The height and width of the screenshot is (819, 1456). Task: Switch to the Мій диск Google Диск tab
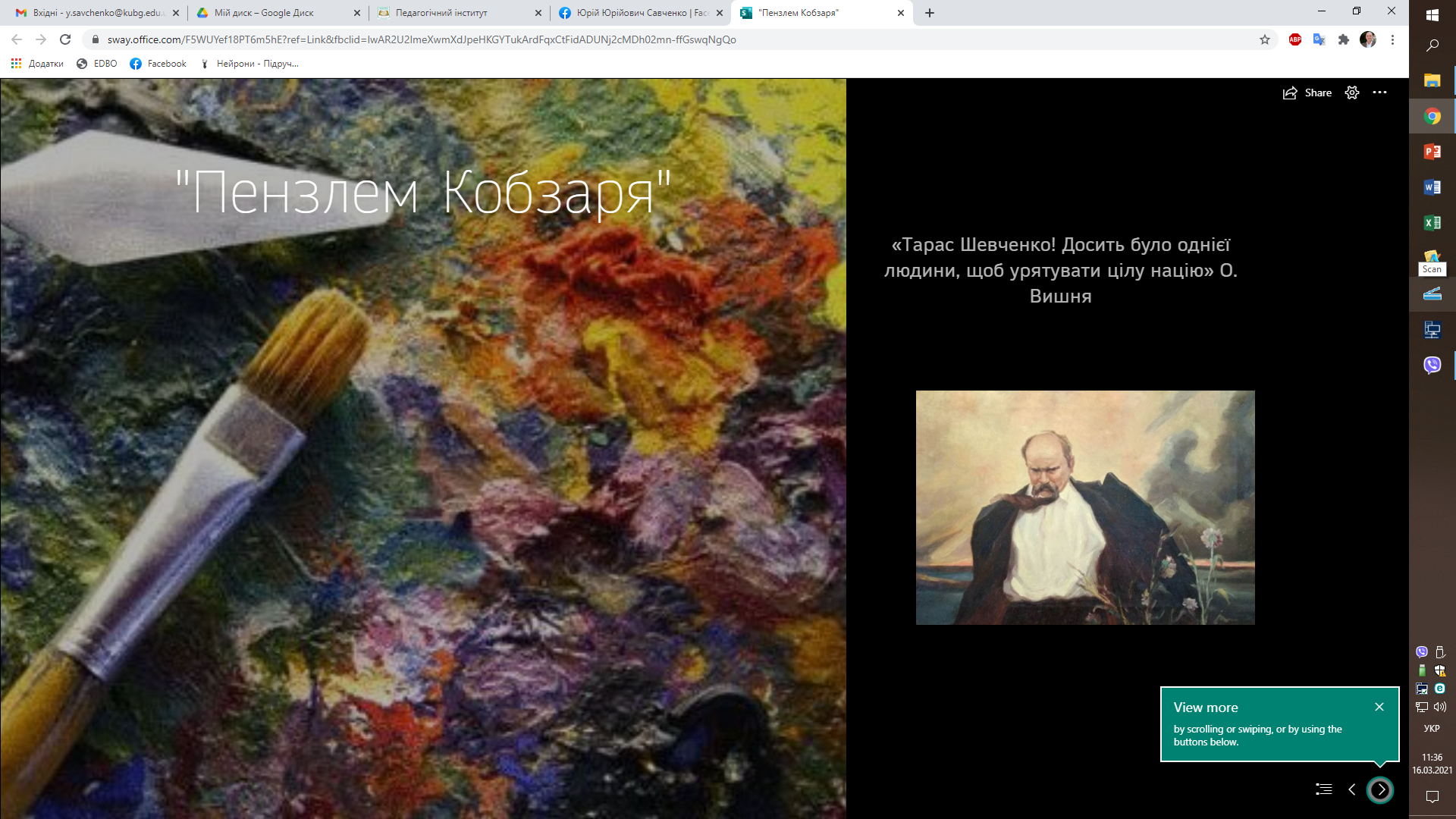coord(264,13)
